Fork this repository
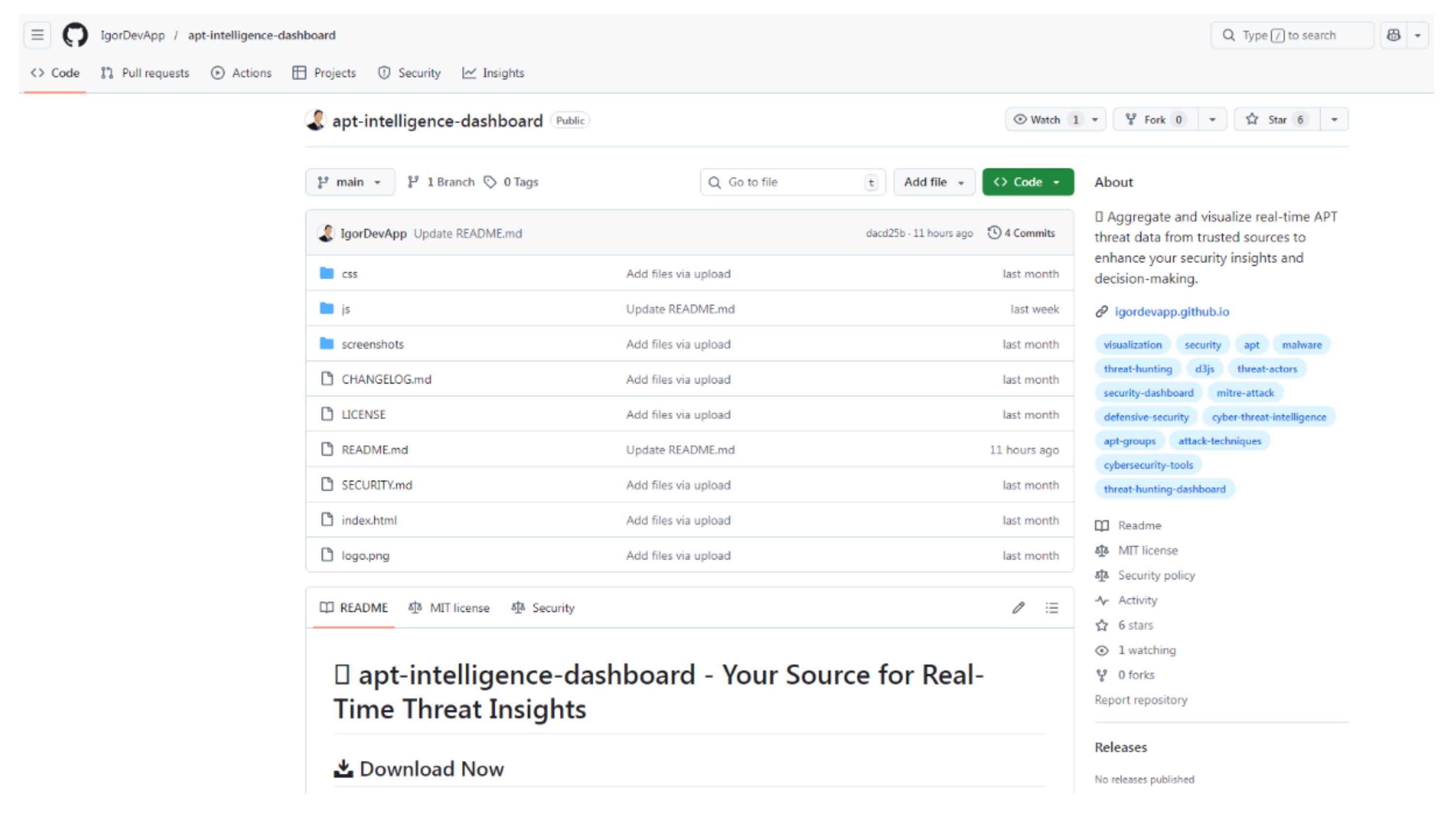 point(1155,120)
